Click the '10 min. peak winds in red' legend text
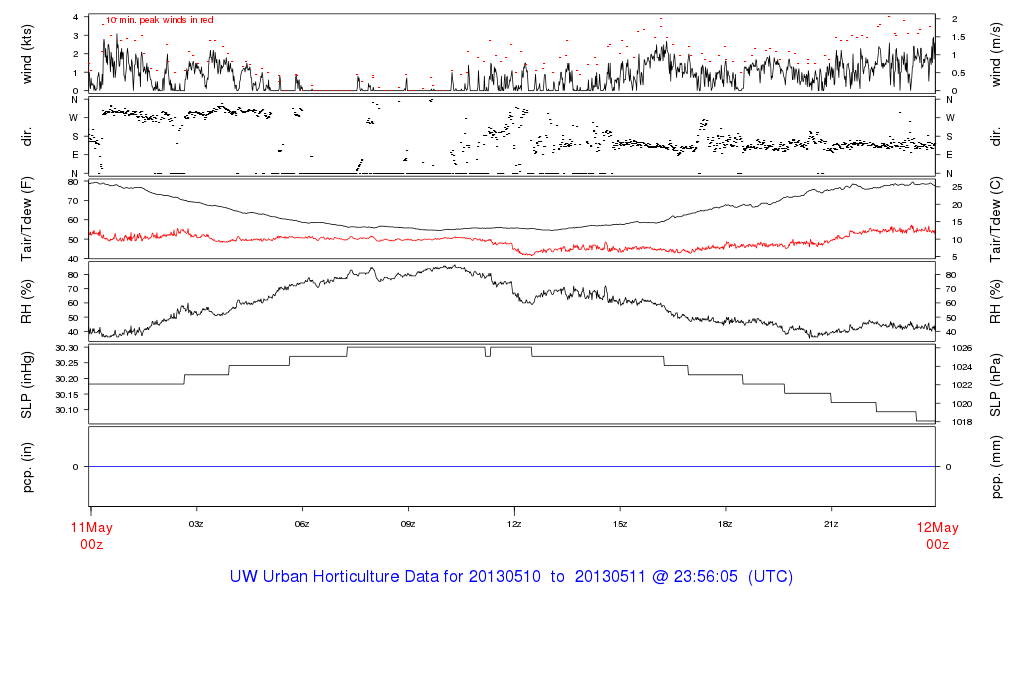The height and width of the screenshot is (700, 1024). coord(160,20)
